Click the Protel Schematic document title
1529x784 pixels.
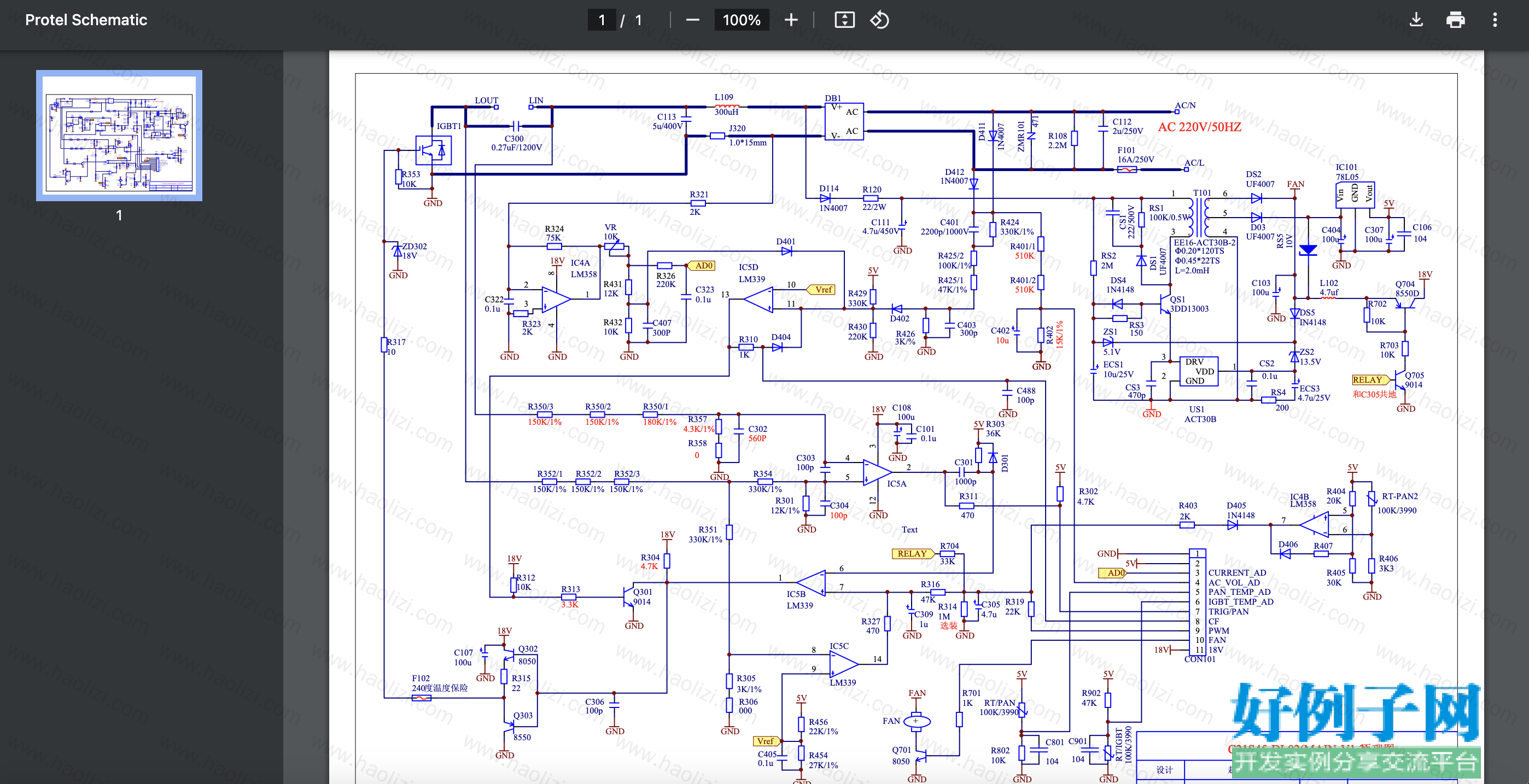coord(86,20)
